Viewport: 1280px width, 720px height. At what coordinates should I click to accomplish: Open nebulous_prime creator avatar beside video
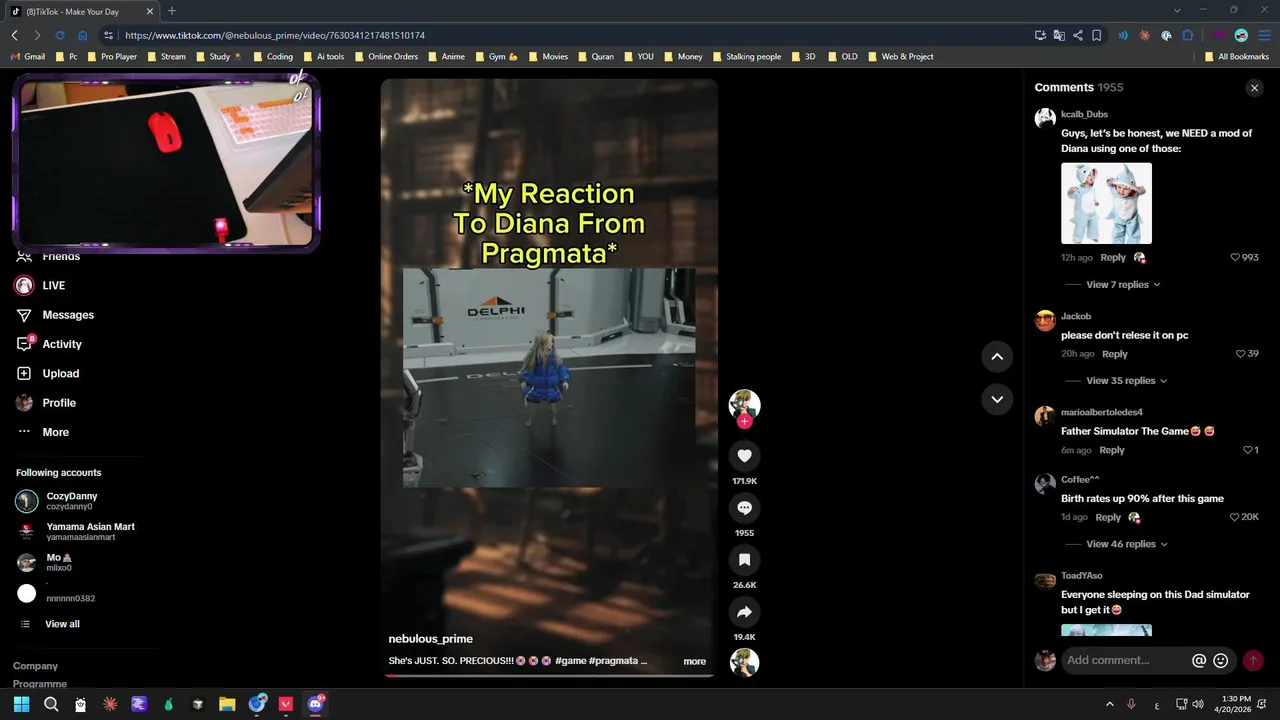[x=744, y=404]
